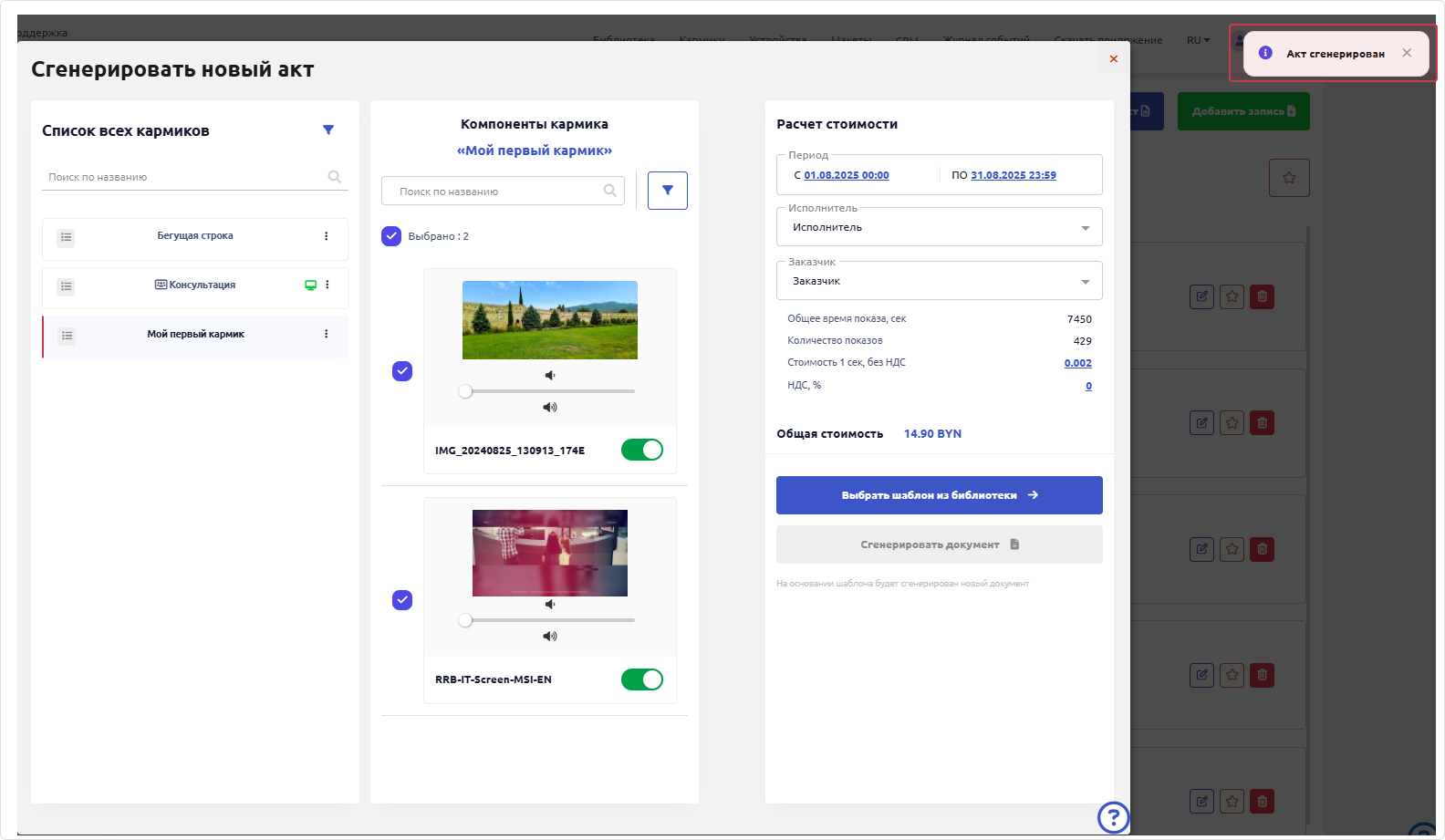Click list icon next to Консультация
Viewport: 1445px width, 840px height.
(x=66, y=286)
